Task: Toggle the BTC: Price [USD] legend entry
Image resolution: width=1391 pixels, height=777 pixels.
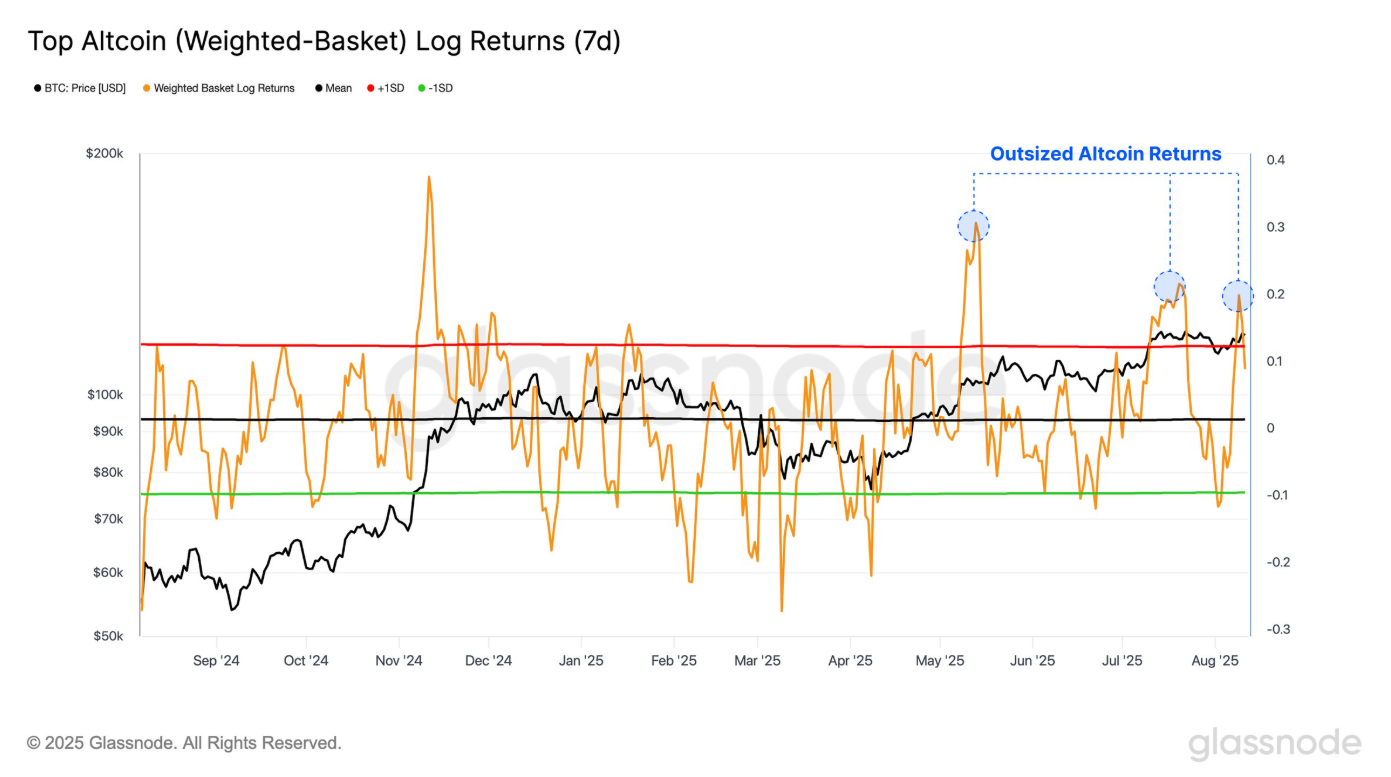Action: pyautogui.click(x=79, y=88)
